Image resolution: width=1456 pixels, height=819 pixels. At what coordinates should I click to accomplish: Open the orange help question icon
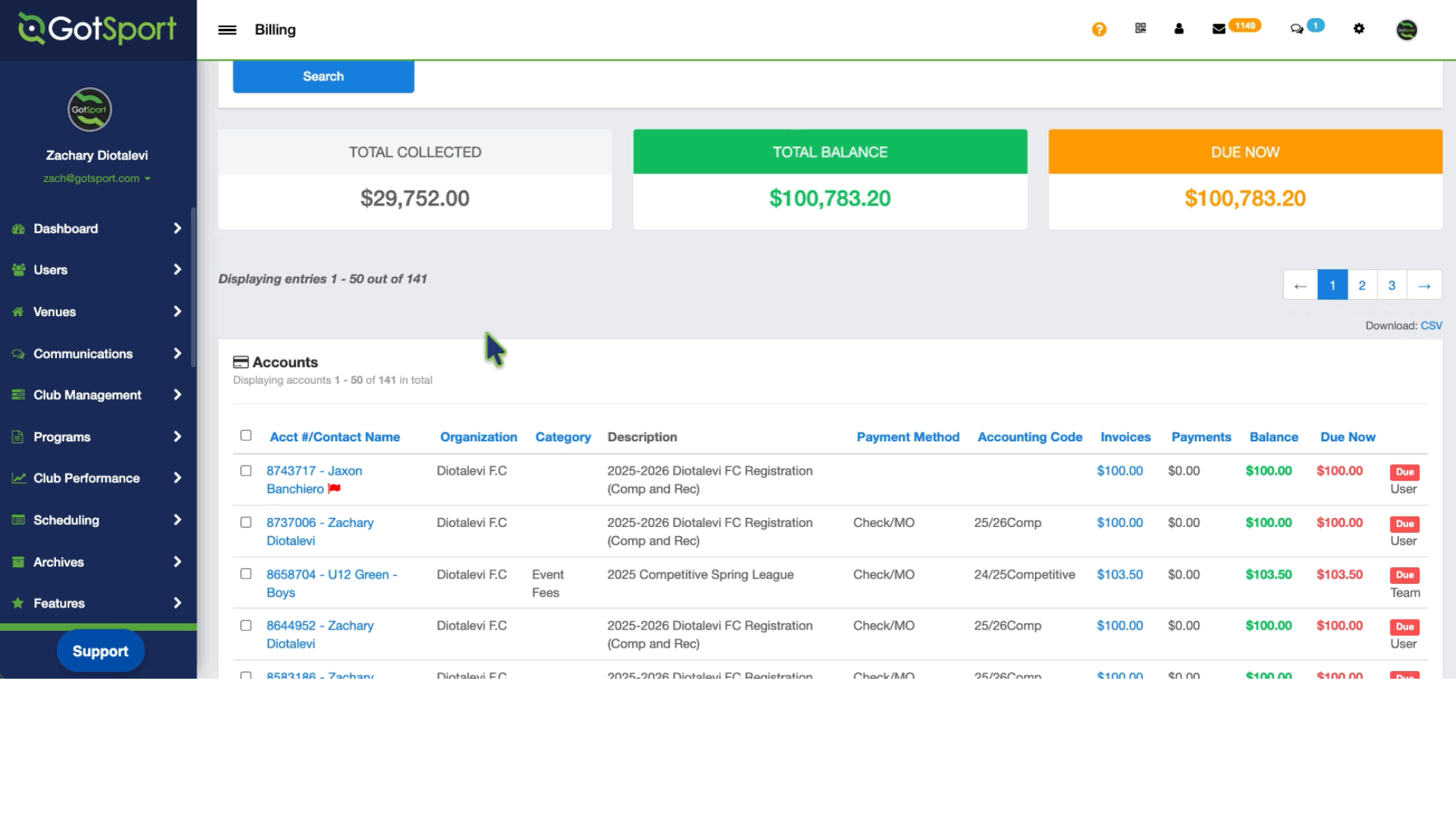[1099, 29]
